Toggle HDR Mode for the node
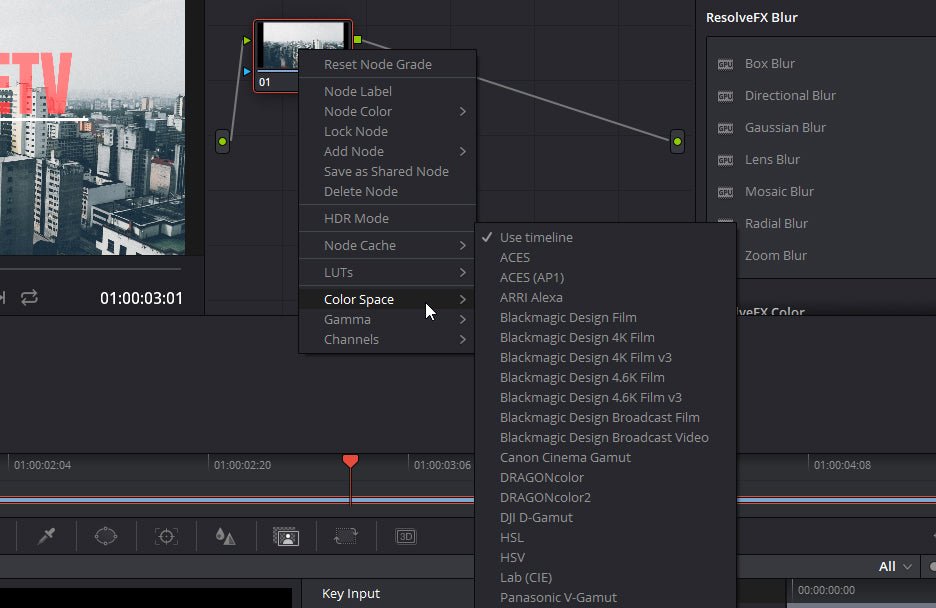 pos(387,218)
